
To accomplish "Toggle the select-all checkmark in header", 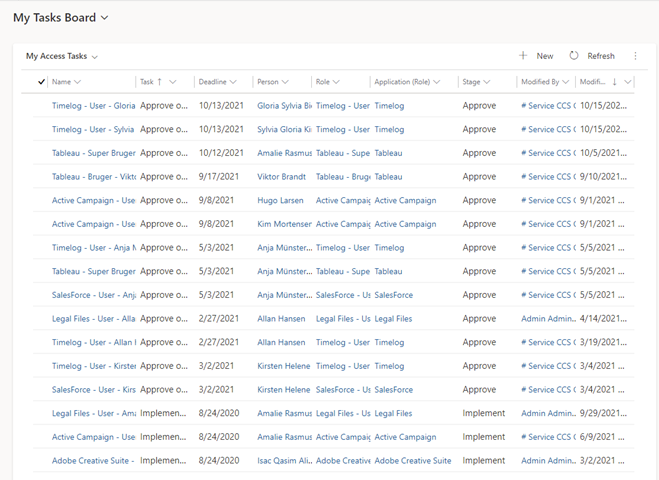I will [x=41, y=82].
